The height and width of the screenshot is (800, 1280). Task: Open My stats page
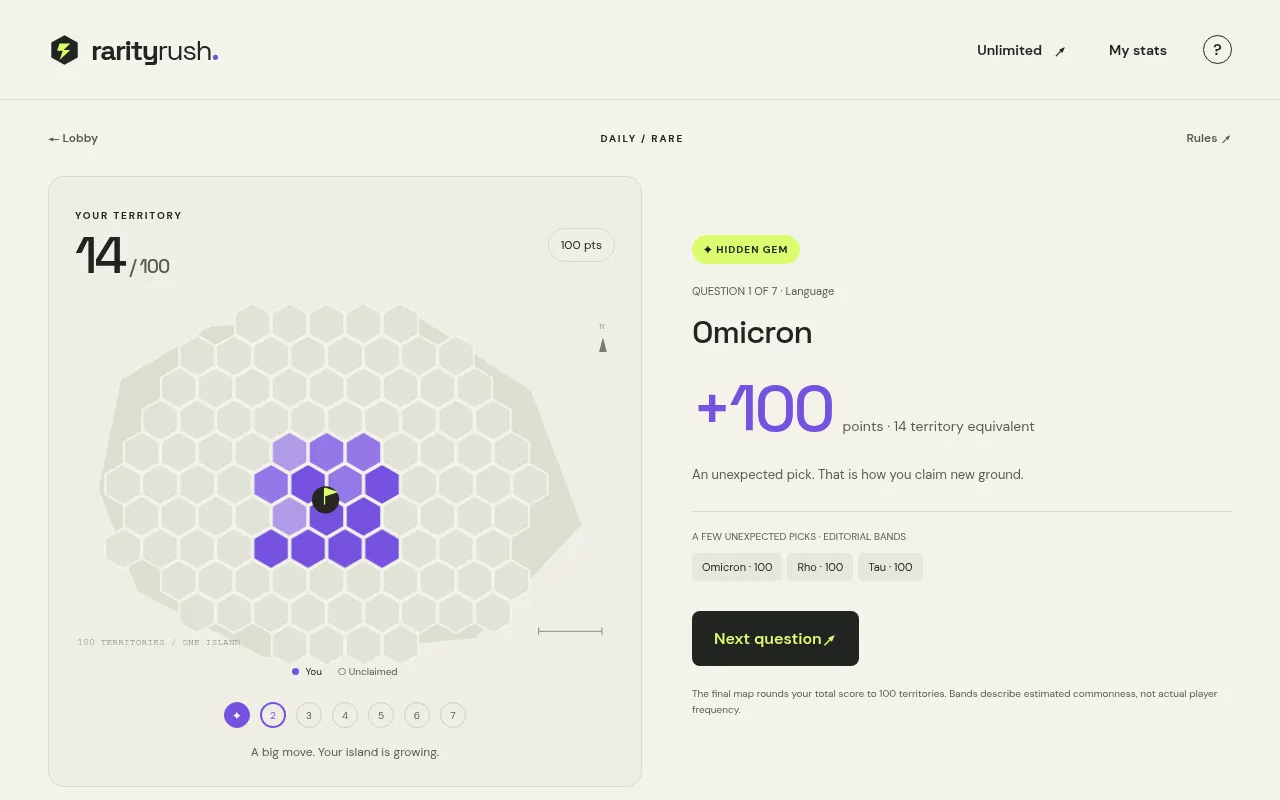[x=1138, y=50]
